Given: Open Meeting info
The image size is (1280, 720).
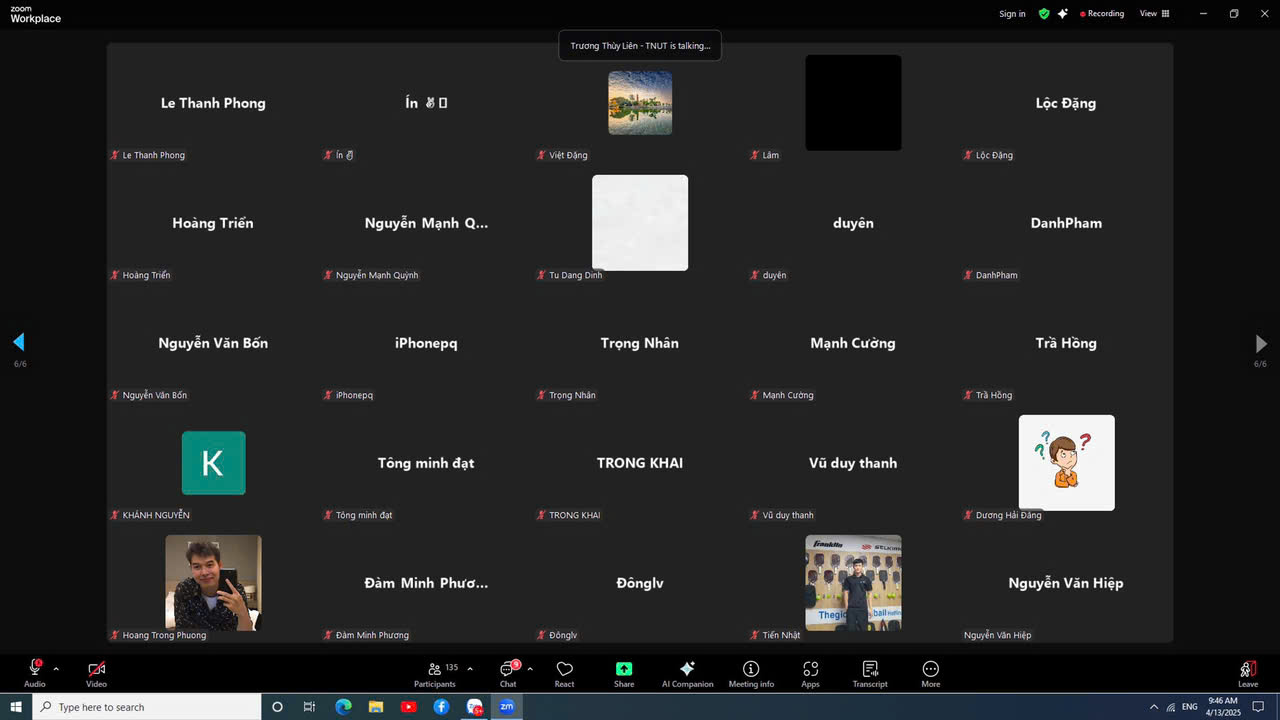Looking at the screenshot, I should [751, 673].
